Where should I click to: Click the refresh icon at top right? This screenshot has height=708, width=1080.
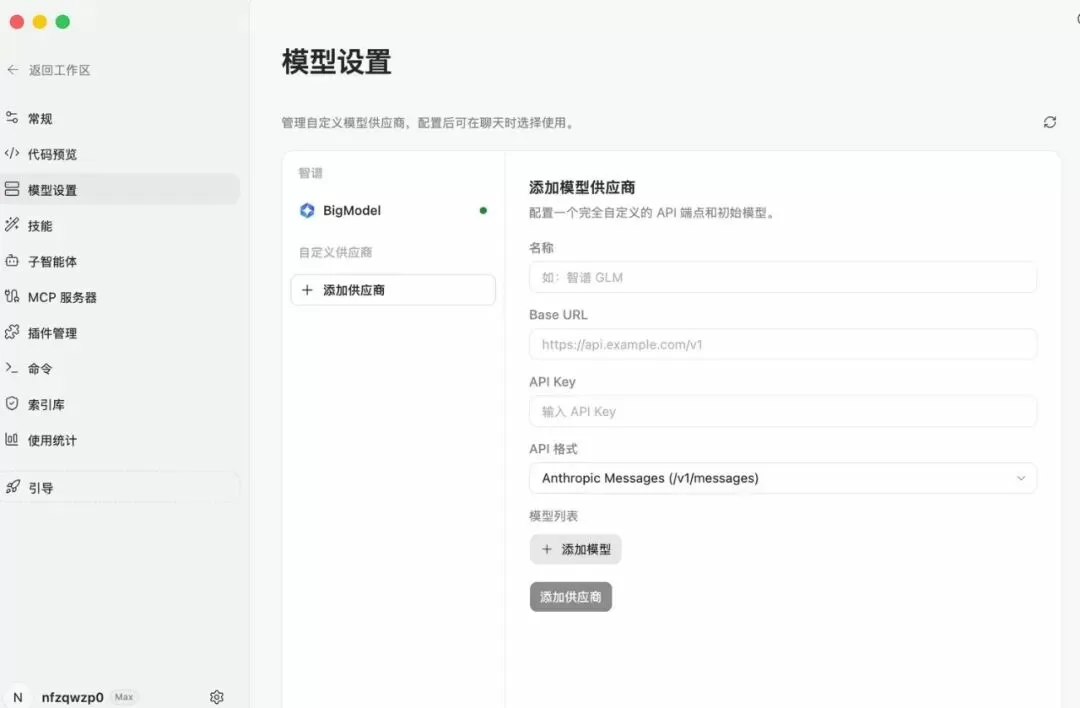click(x=1050, y=122)
